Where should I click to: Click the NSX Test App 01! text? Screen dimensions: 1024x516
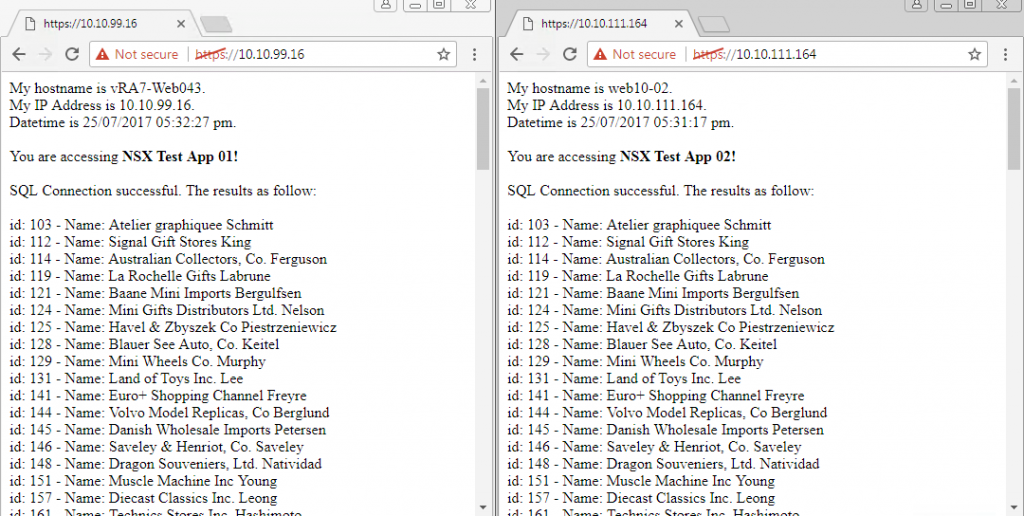point(180,157)
